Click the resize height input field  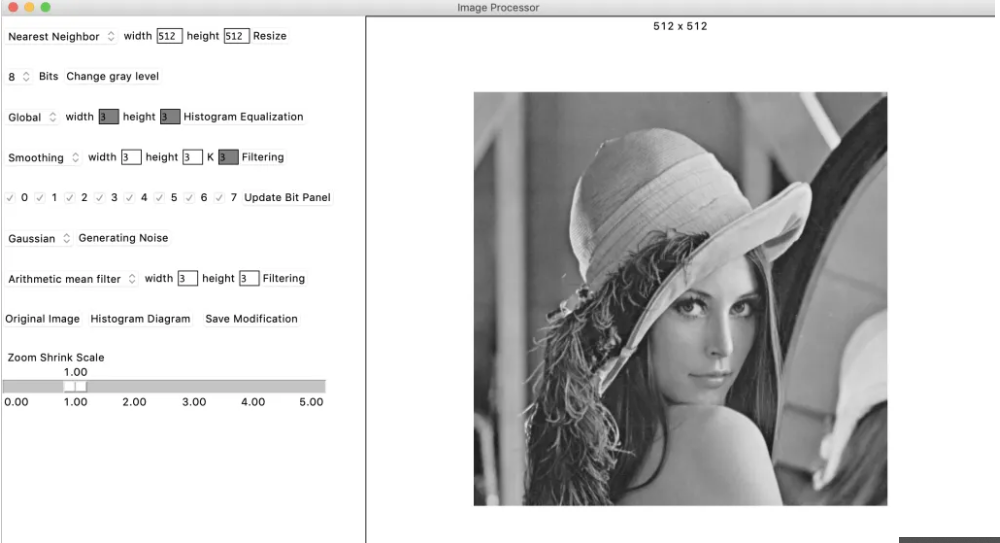tap(236, 36)
